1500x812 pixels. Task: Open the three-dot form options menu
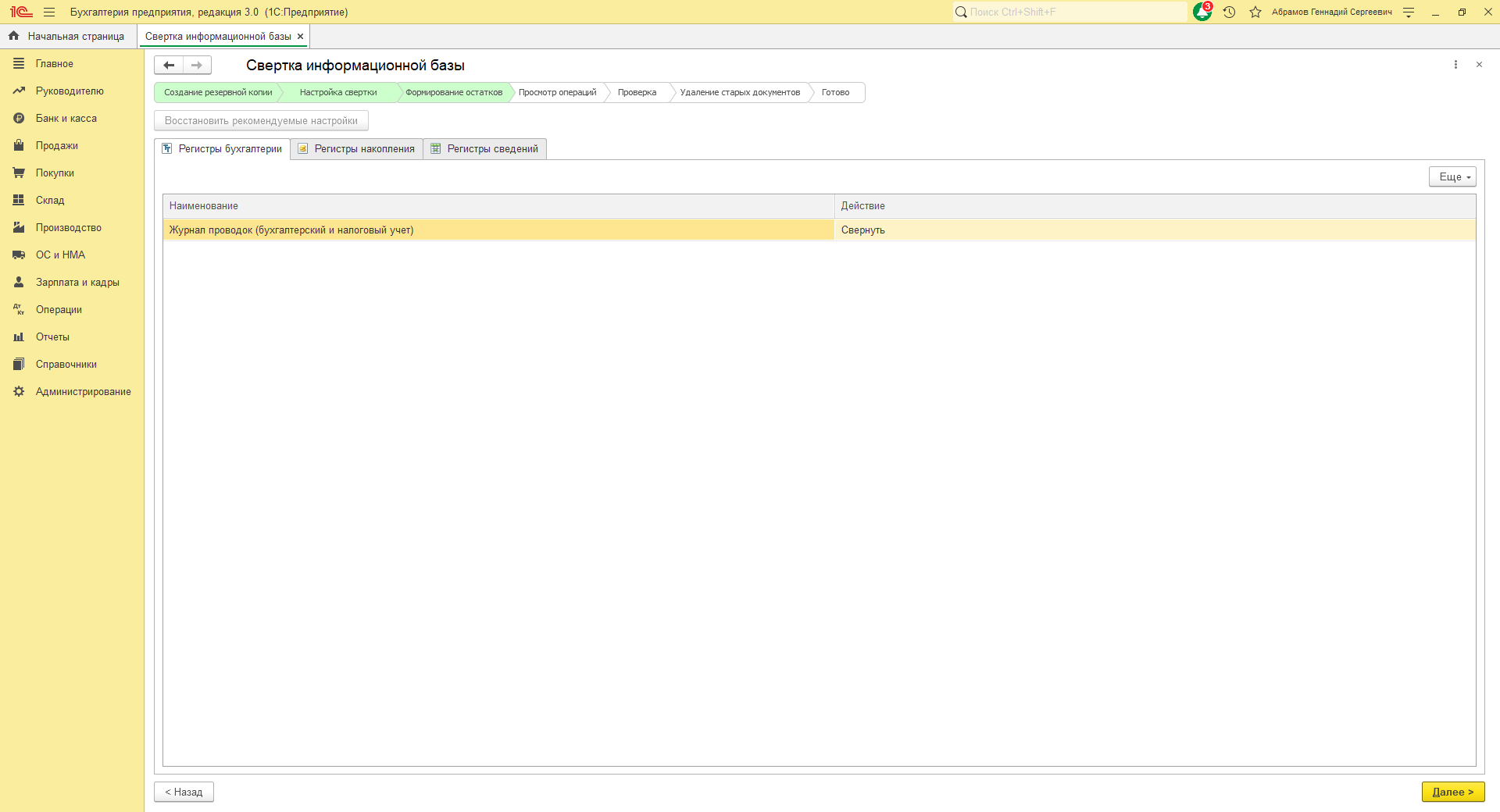(x=1455, y=65)
